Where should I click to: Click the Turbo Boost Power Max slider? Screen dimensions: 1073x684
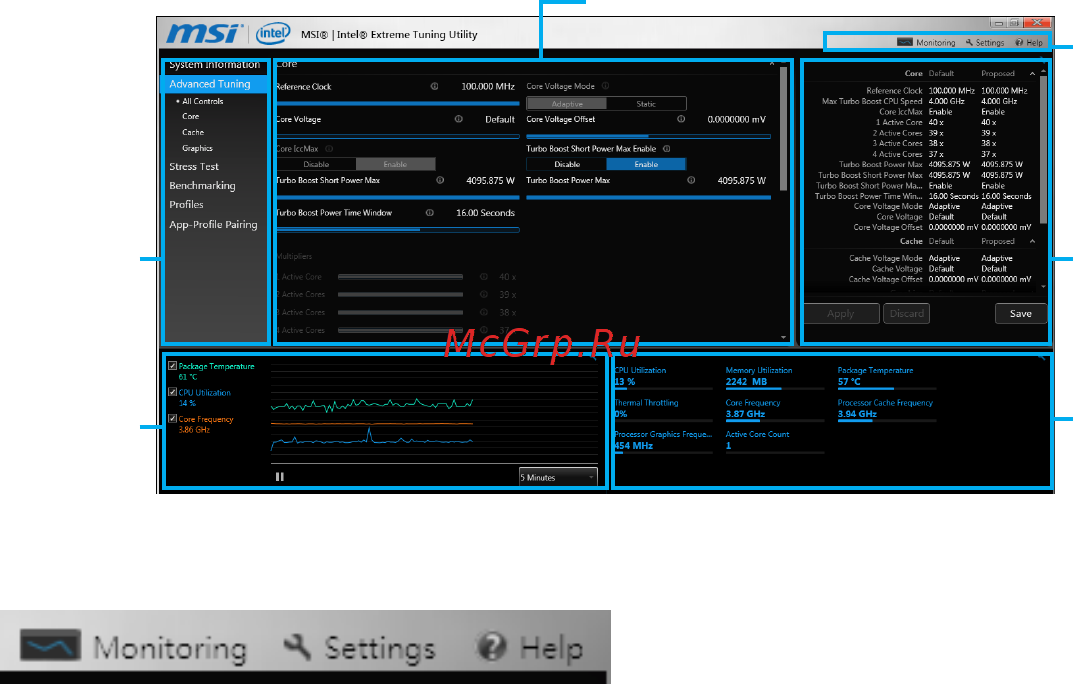(x=648, y=198)
